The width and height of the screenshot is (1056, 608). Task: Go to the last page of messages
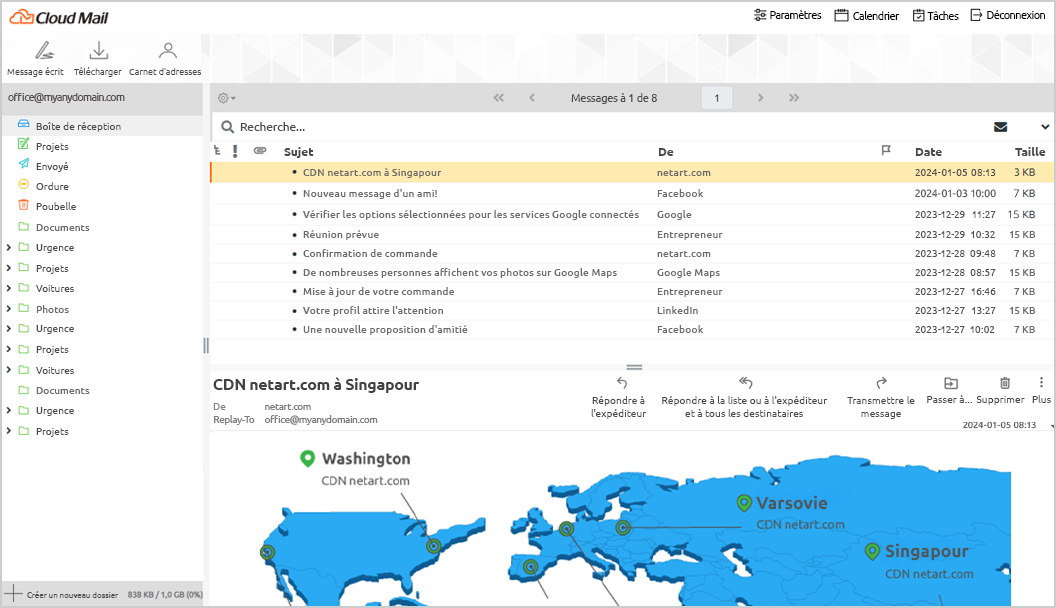tap(794, 98)
